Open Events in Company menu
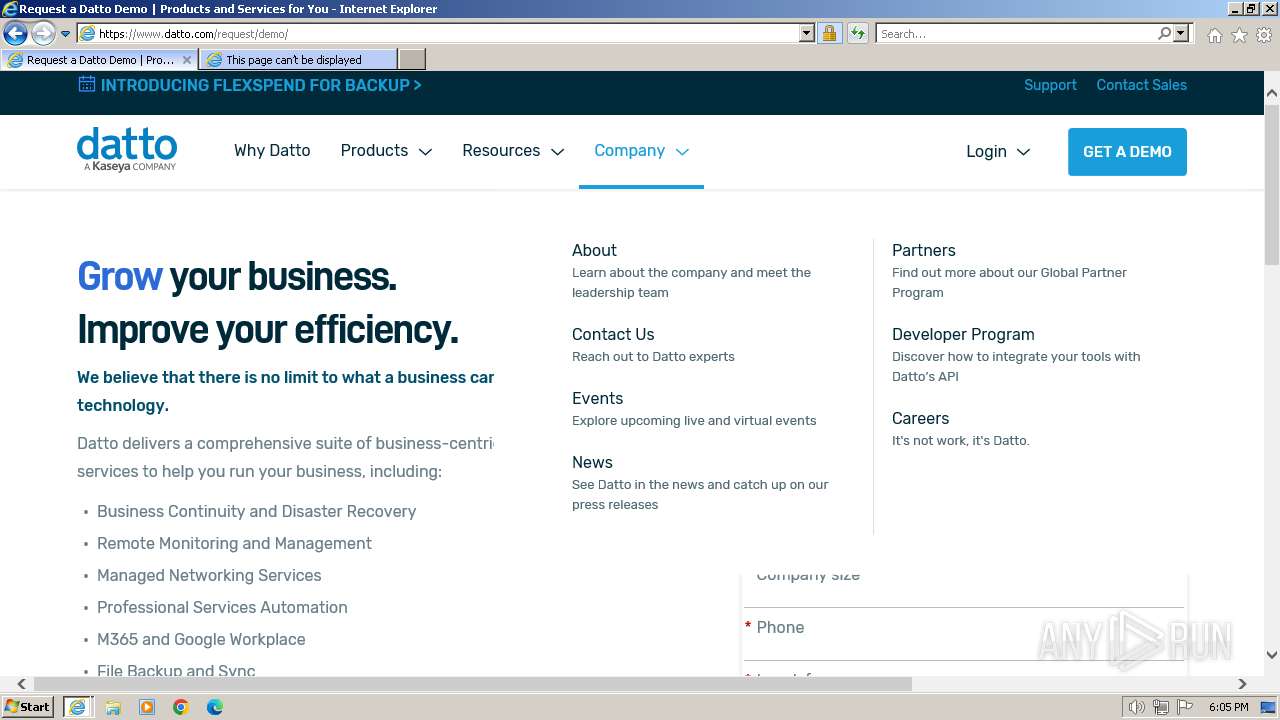Image resolution: width=1280 pixels, height=720 pixels. tap(597, 398)
